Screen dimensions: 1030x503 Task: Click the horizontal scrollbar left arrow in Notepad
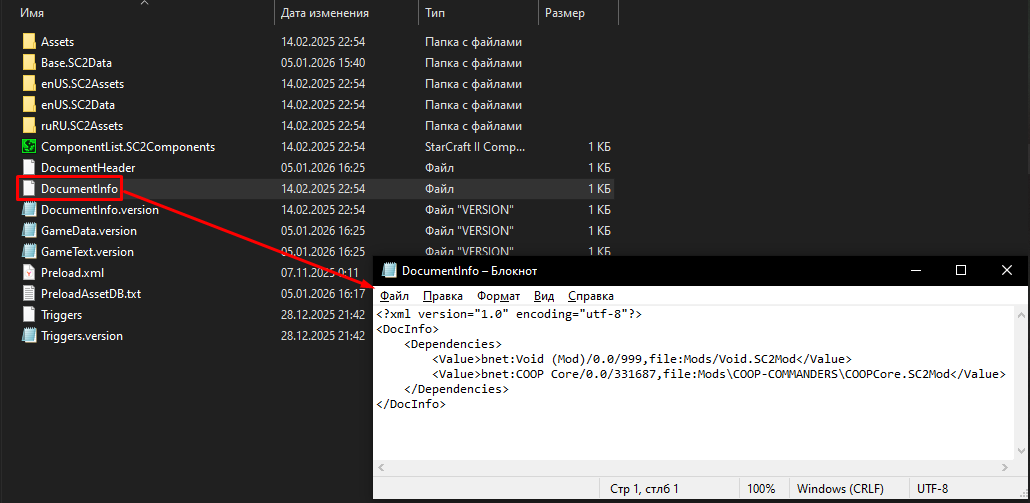[x=380, y=468]
